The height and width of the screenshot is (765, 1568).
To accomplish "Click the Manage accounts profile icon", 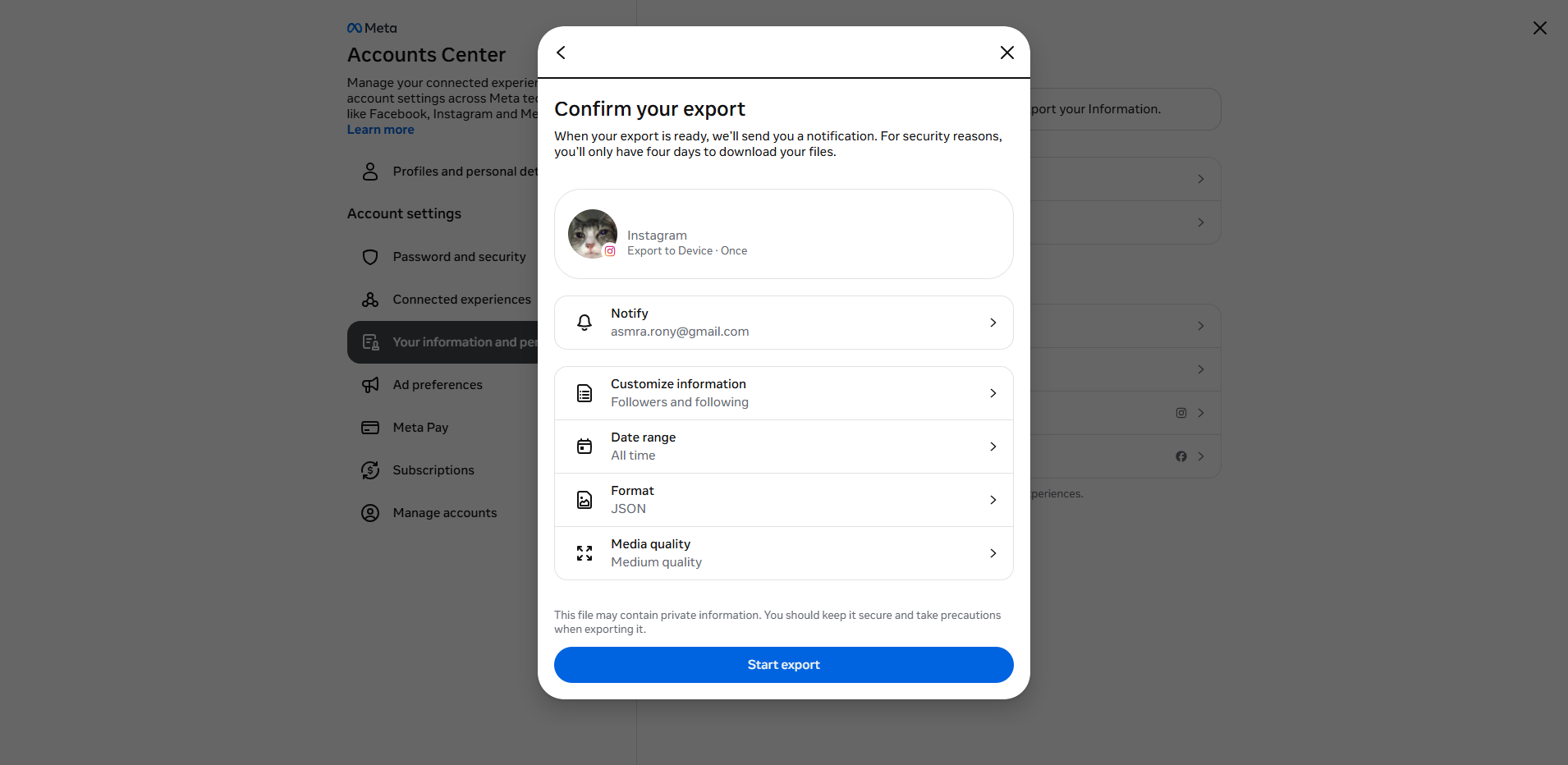I will tap(370, 513).
